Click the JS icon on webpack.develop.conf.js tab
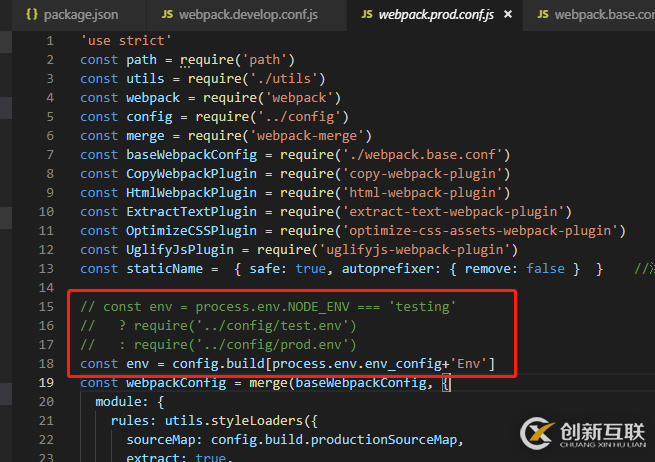Viewport: 655px width, 462px height. coord(166,15)
